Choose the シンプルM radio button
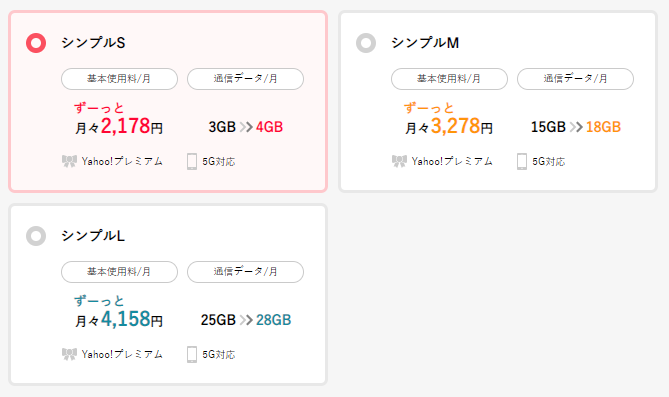The image size is (669, 397). pos(366,43)
